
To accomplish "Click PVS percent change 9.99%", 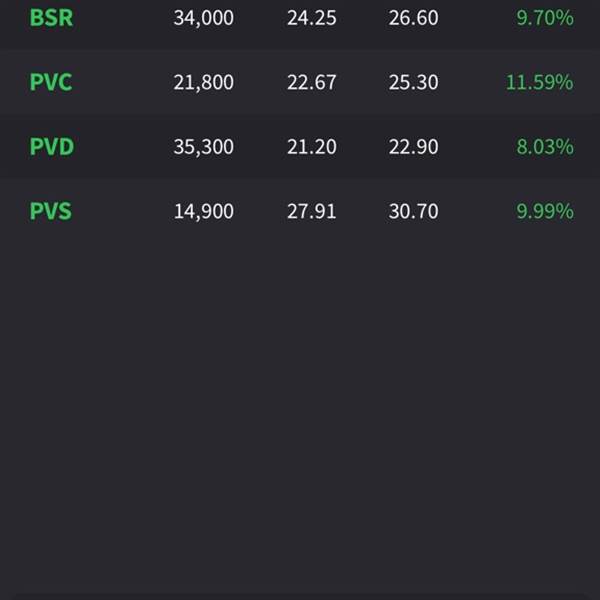I will coord(545,211).
